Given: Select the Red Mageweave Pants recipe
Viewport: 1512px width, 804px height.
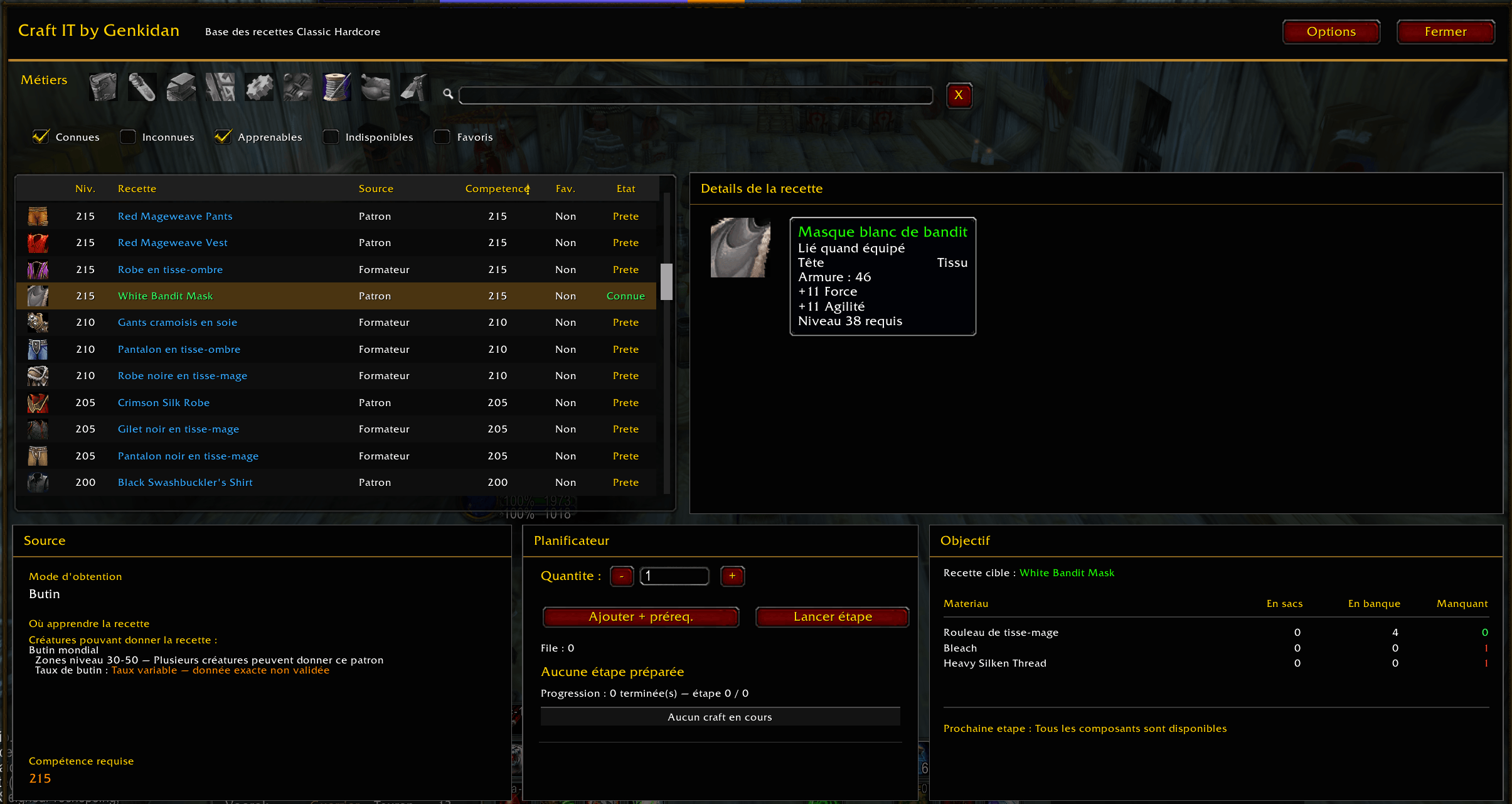Looking at the screenshot, I should (175, 216).
